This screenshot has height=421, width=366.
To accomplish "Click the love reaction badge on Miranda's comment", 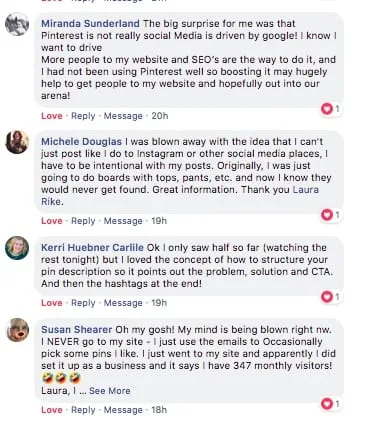I will click(331, 109).
